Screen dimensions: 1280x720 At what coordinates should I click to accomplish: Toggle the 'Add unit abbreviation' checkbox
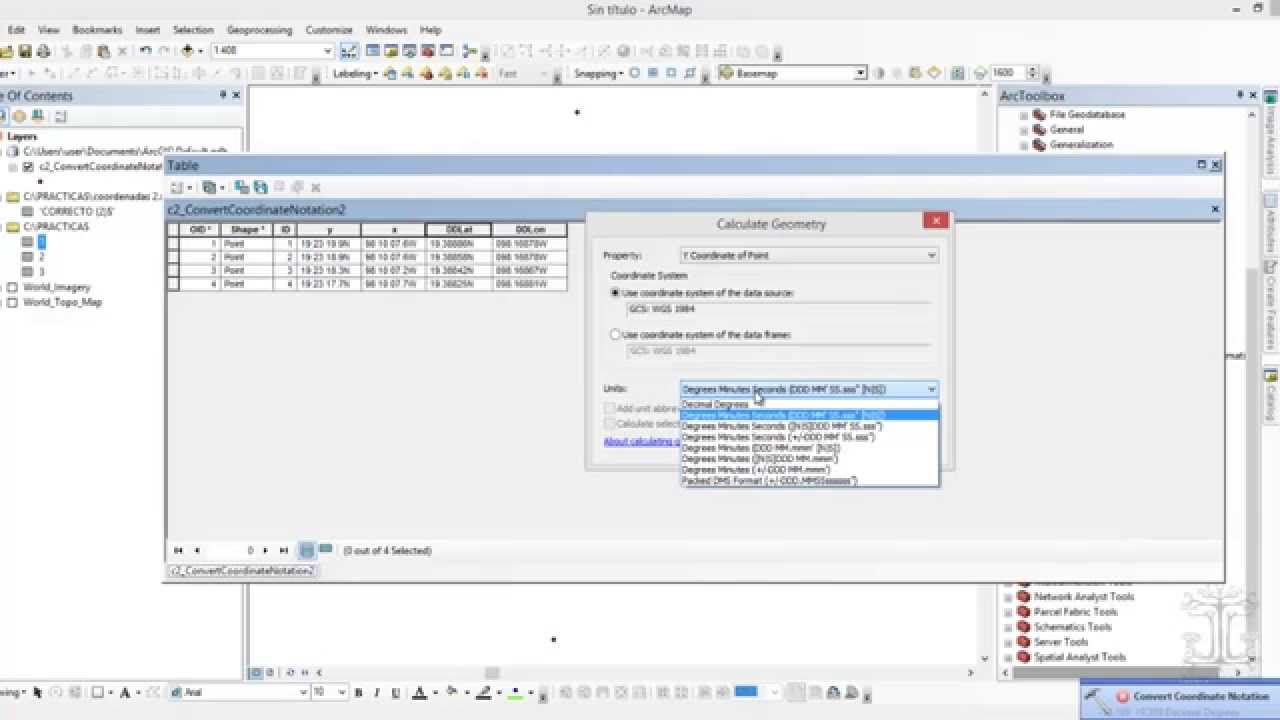[x=609, y=408]
